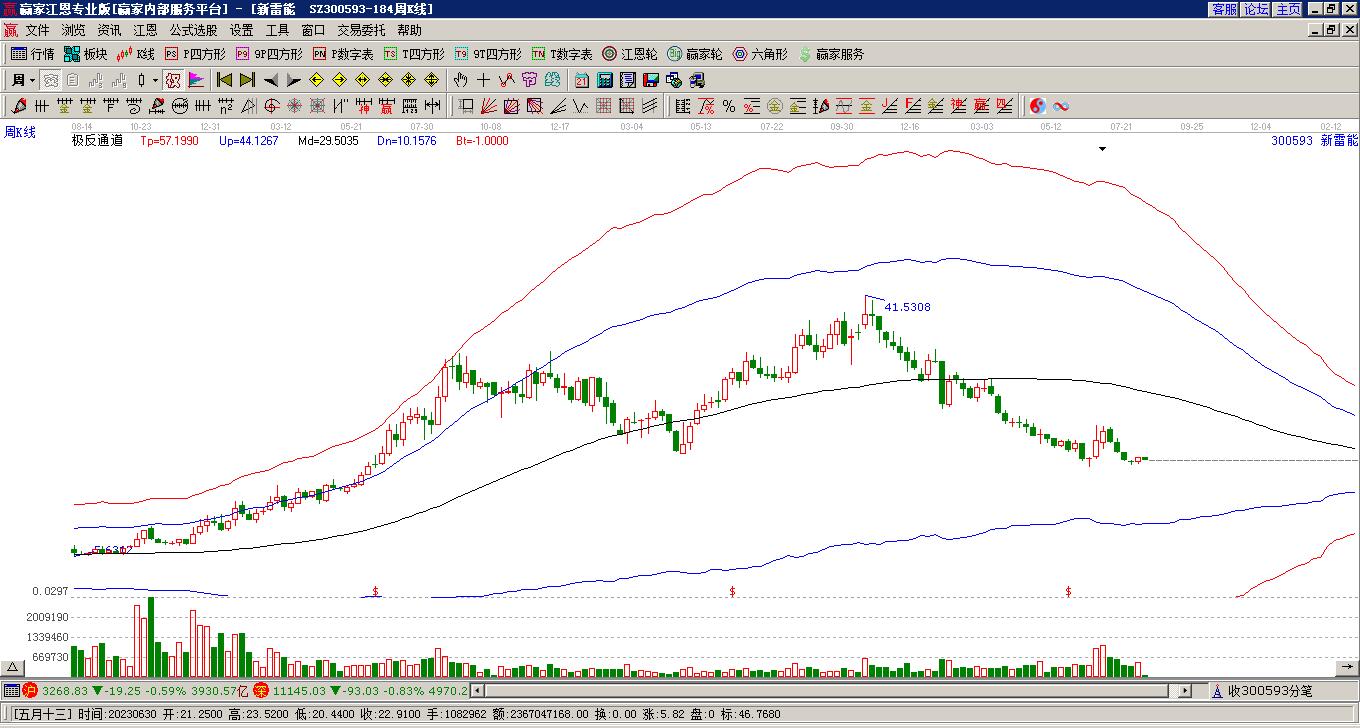The width and height of the screenshot is (1360, 728).
Task: Click the black right-pointing triangle icon
Action: [x=293, y=80]
